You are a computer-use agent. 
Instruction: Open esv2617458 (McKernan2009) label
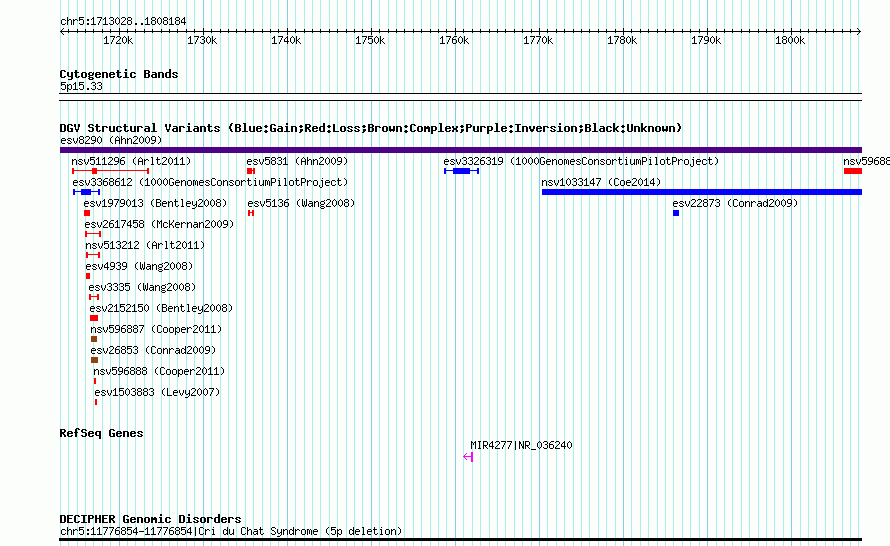pos(159,224)
